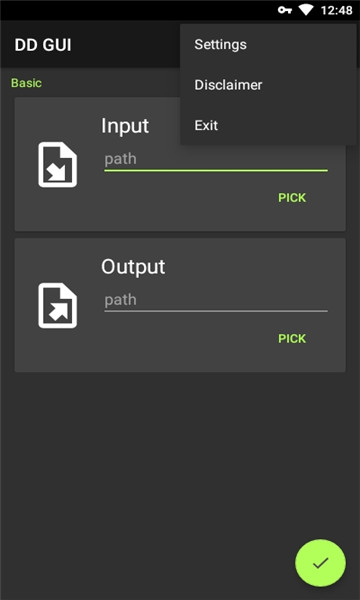Click PICK under the Output path
This screenshot has width=360, height=600.
[292, 339]
